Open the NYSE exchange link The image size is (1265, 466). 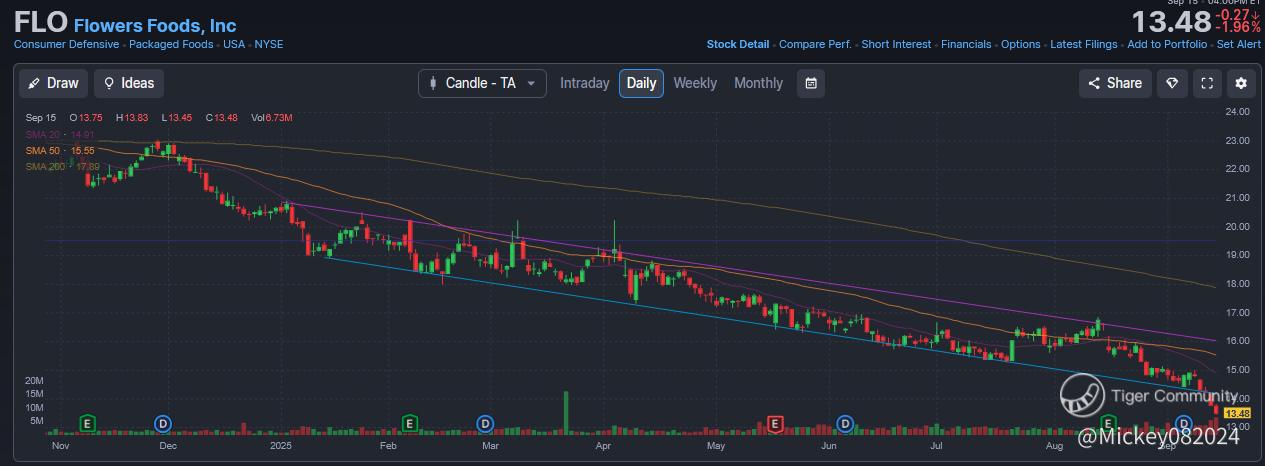point(269,44)
